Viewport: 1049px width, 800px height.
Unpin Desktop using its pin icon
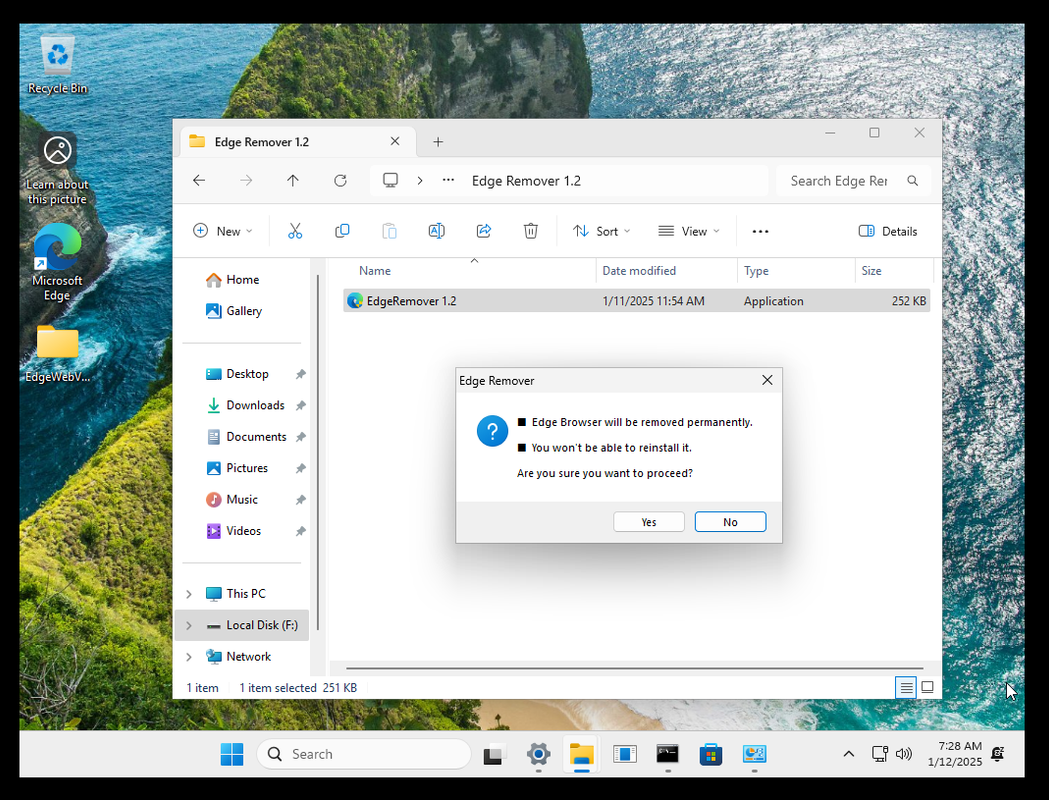(x=300, y=375)
